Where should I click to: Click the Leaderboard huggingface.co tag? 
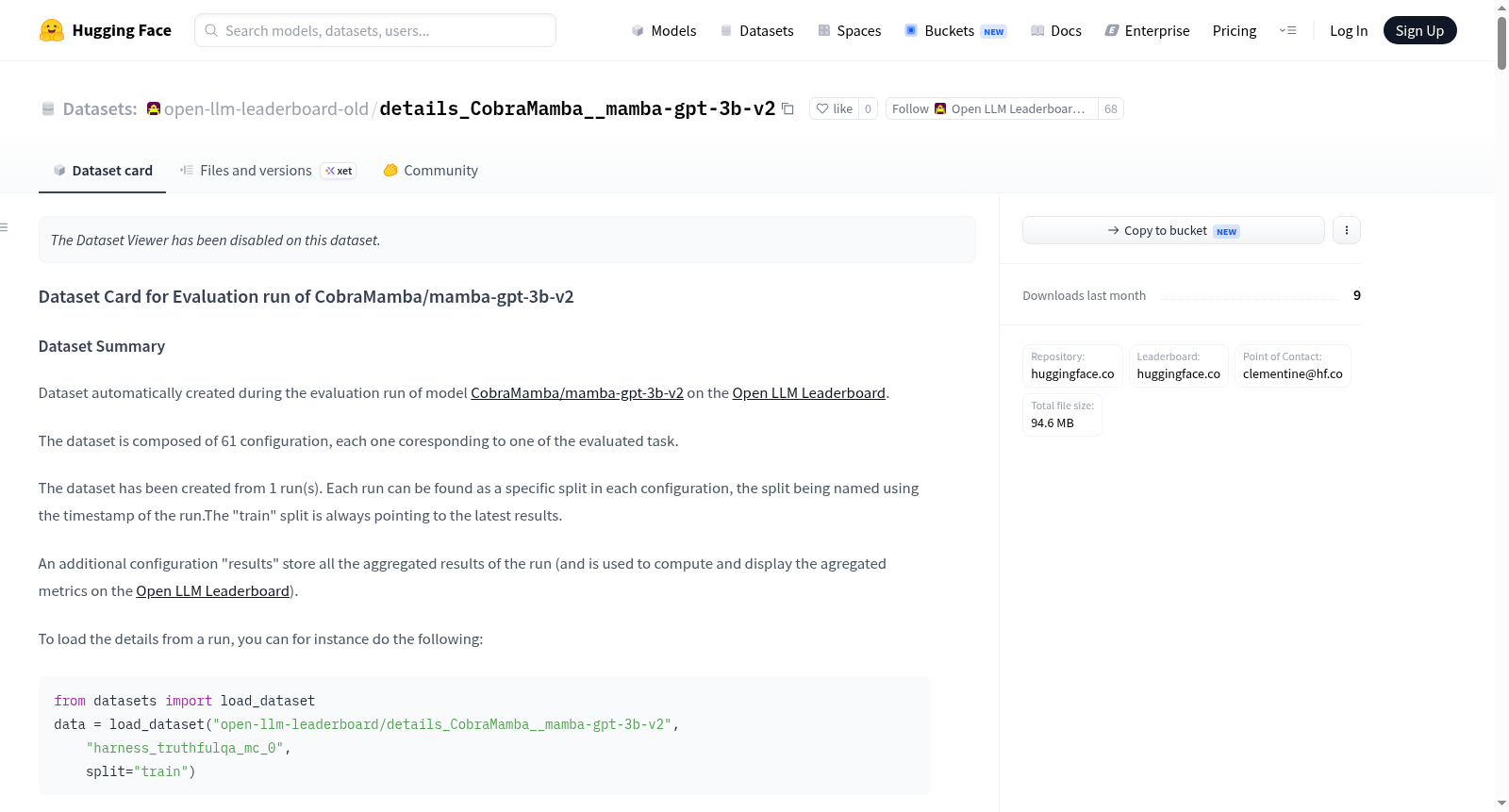coord(1179,366)
